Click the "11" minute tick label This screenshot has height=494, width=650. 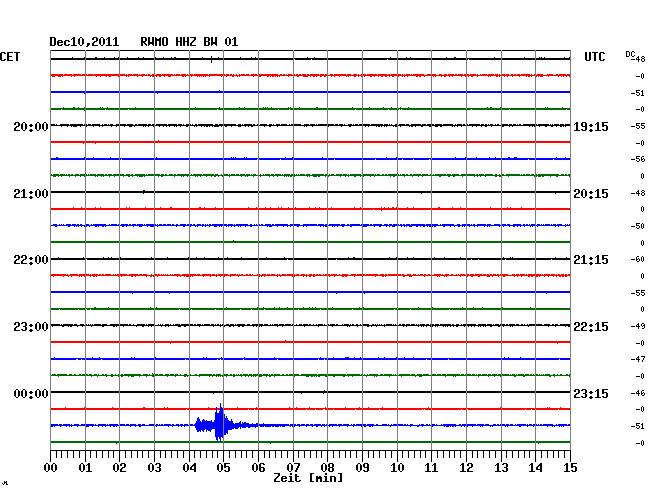(432, 468)
